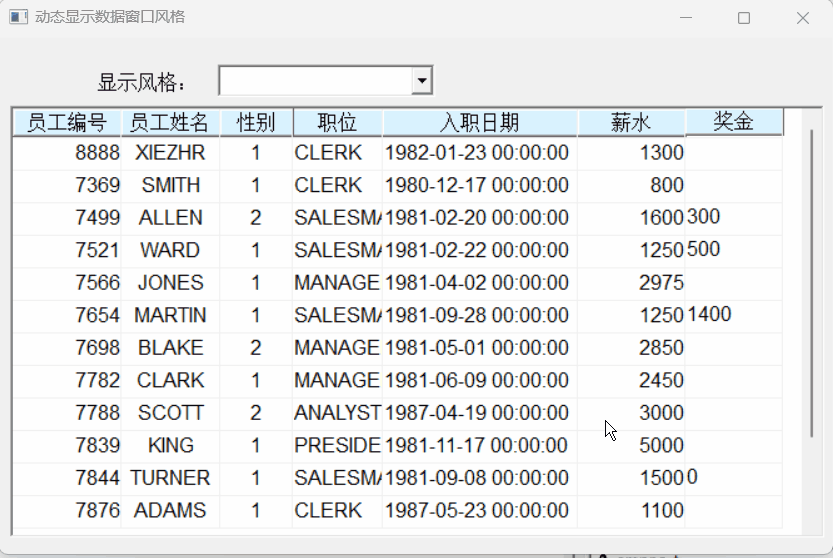Select name cell JONES

tap(171, 283)
